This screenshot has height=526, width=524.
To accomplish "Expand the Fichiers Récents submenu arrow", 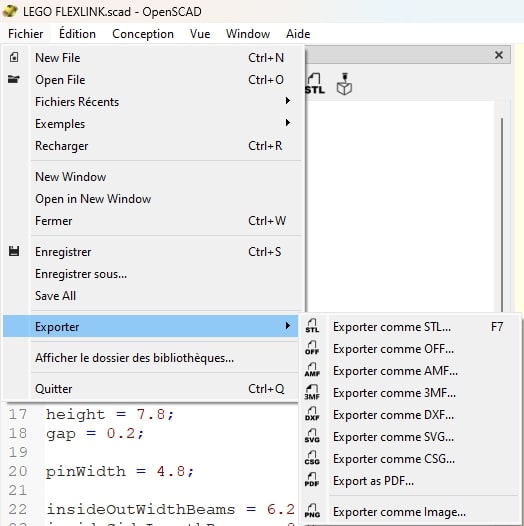I will pyautogui.click(x=287, y=101).
